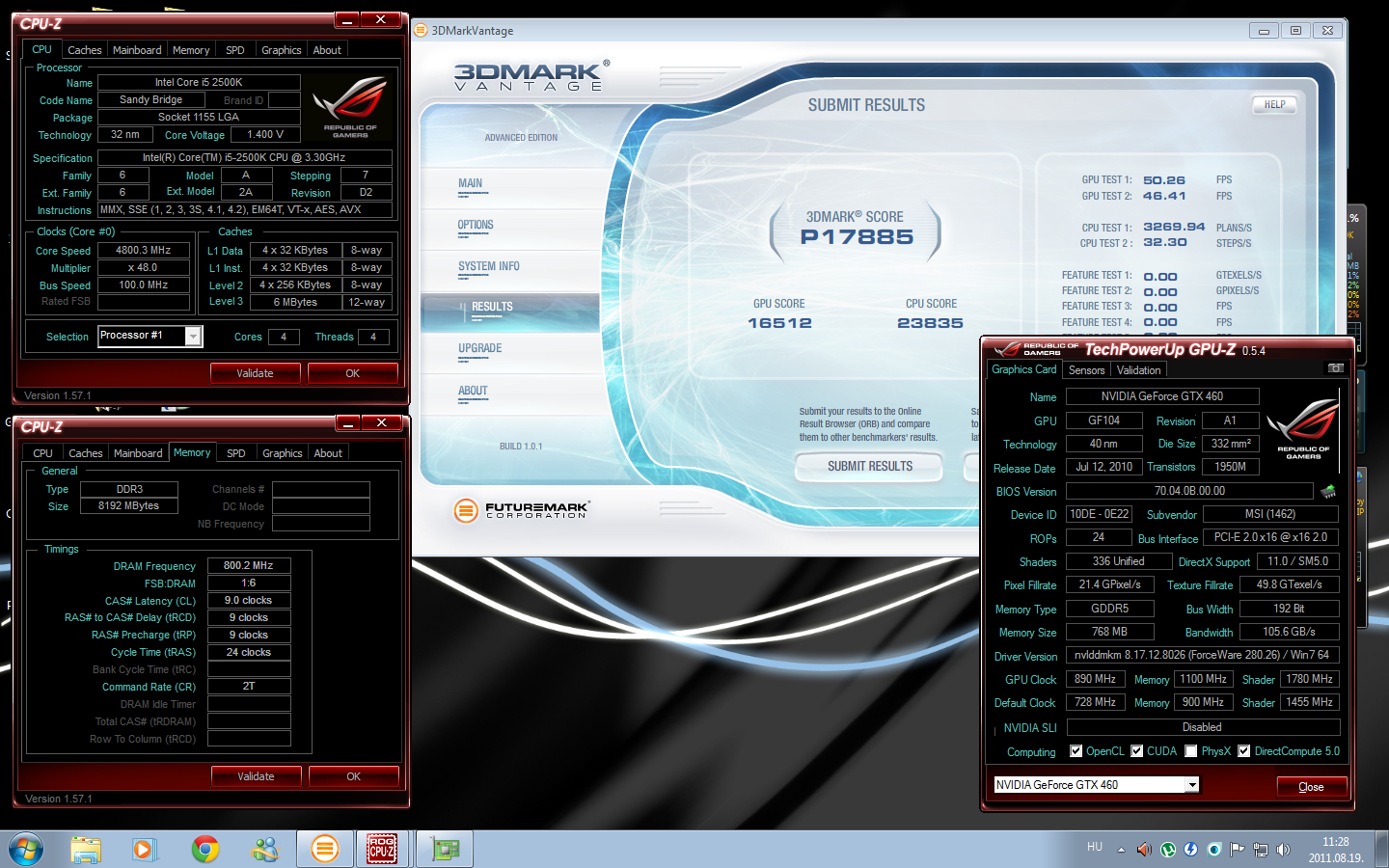
Task: Toggle the DirectCompute 5.0 checkbox
Action: [x=1244, y=751]
